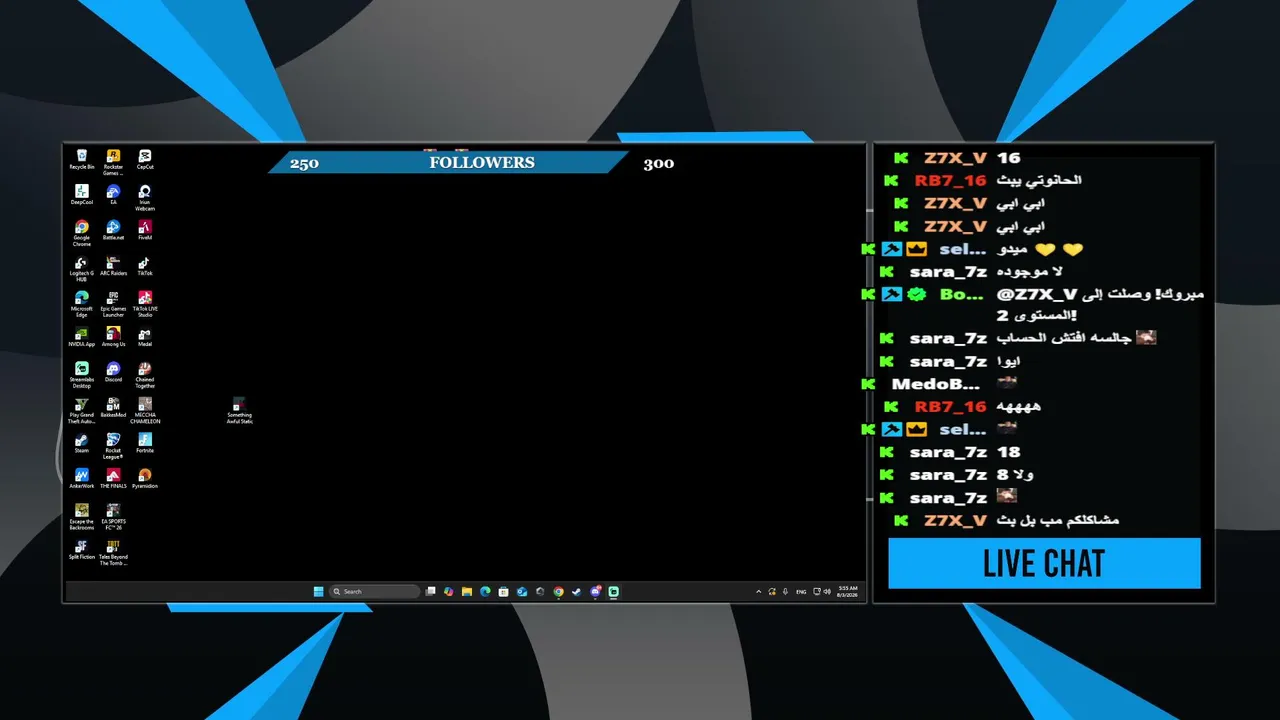Open TikTok LIVE Studio shortcut
Screen dimensions: 1280x720
click(x=145, y=305)
